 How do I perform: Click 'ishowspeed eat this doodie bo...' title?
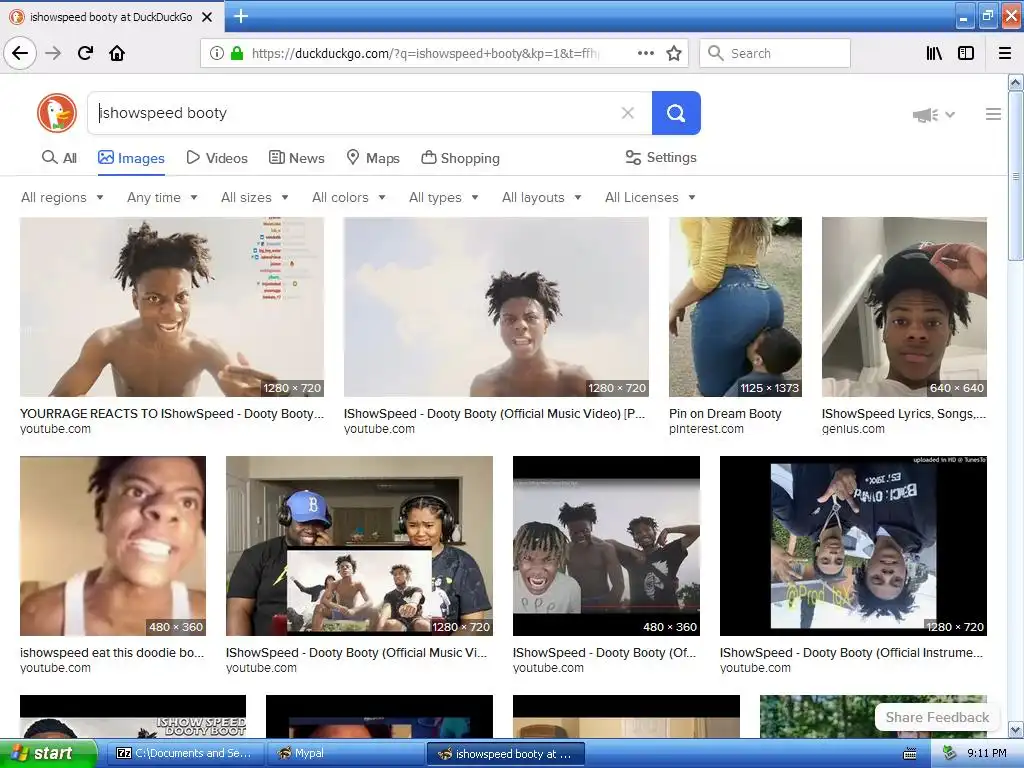pyautogui.click(x=112, y=652)
